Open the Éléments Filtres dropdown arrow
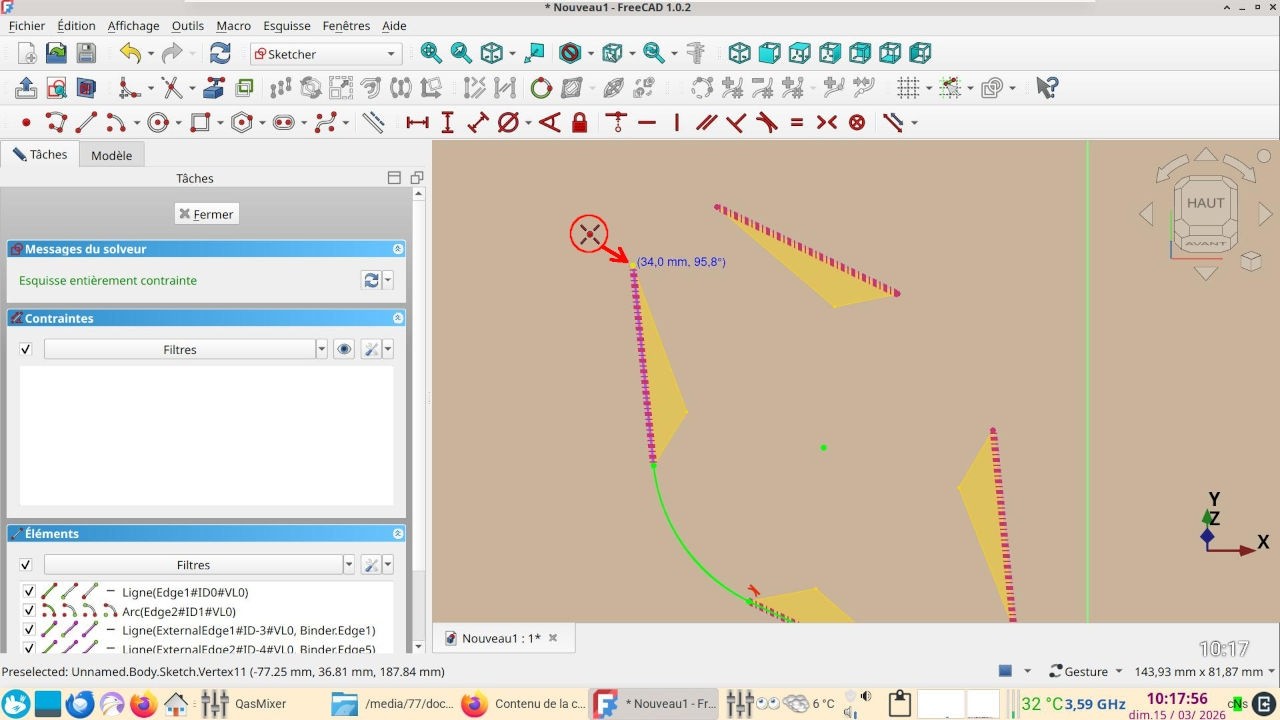Screen dimensions: 1280x720 [x=349, y=565]
